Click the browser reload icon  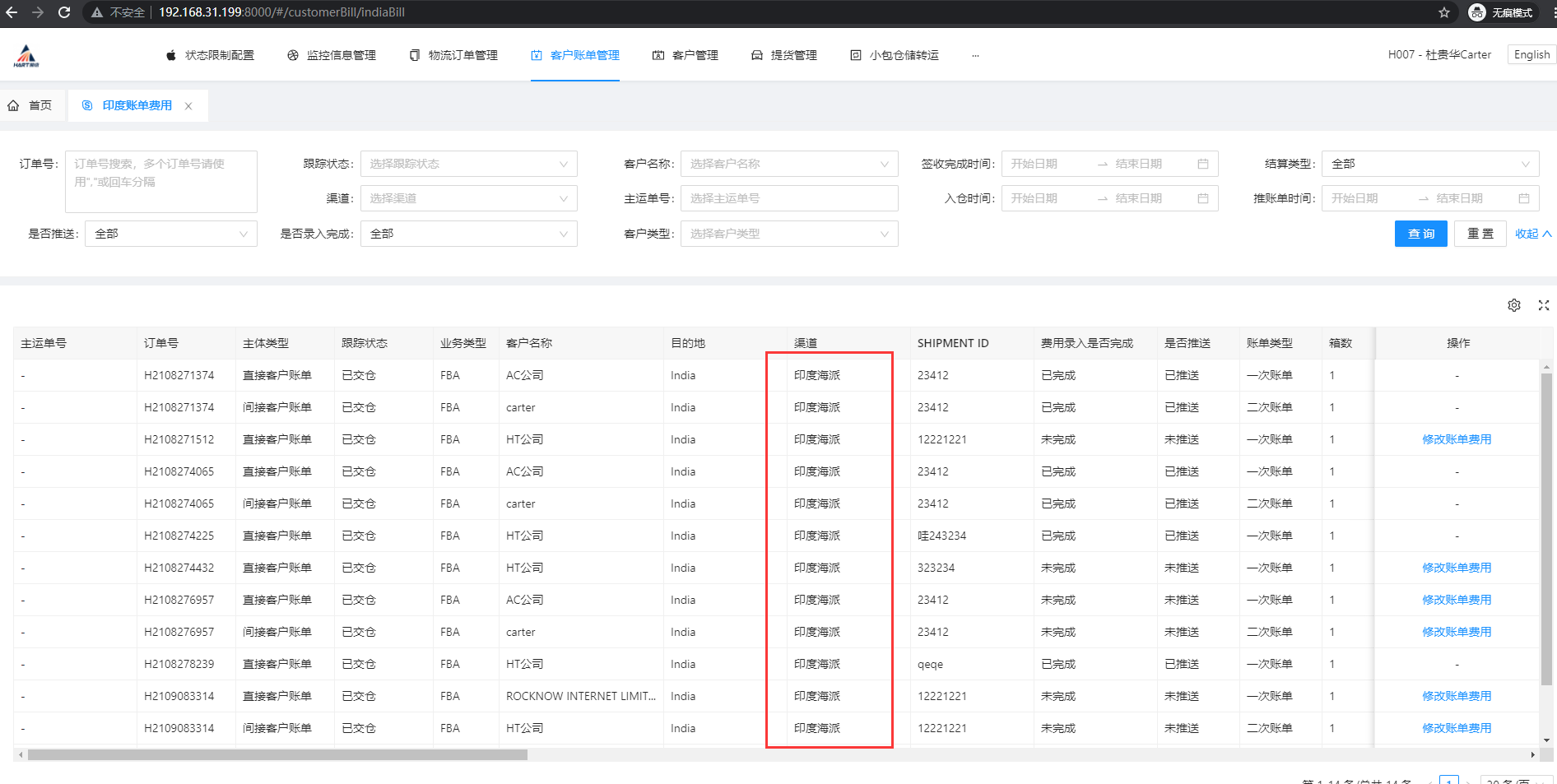click(64, 12)
